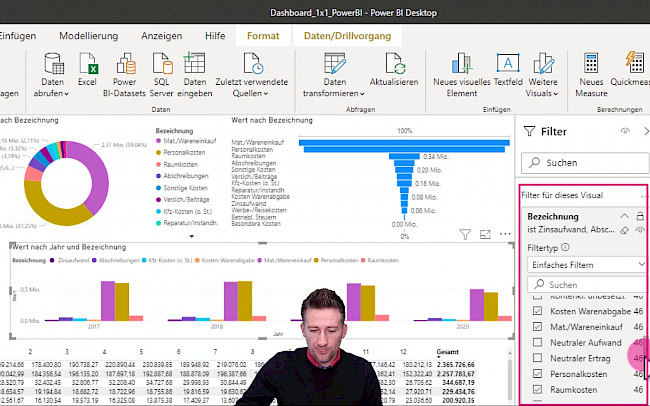Image resolution: width=650 pixels, height=406 pixels.
Task: Open the Daten/Drillvorgang ribbon tab
Action: click(346, 35)
